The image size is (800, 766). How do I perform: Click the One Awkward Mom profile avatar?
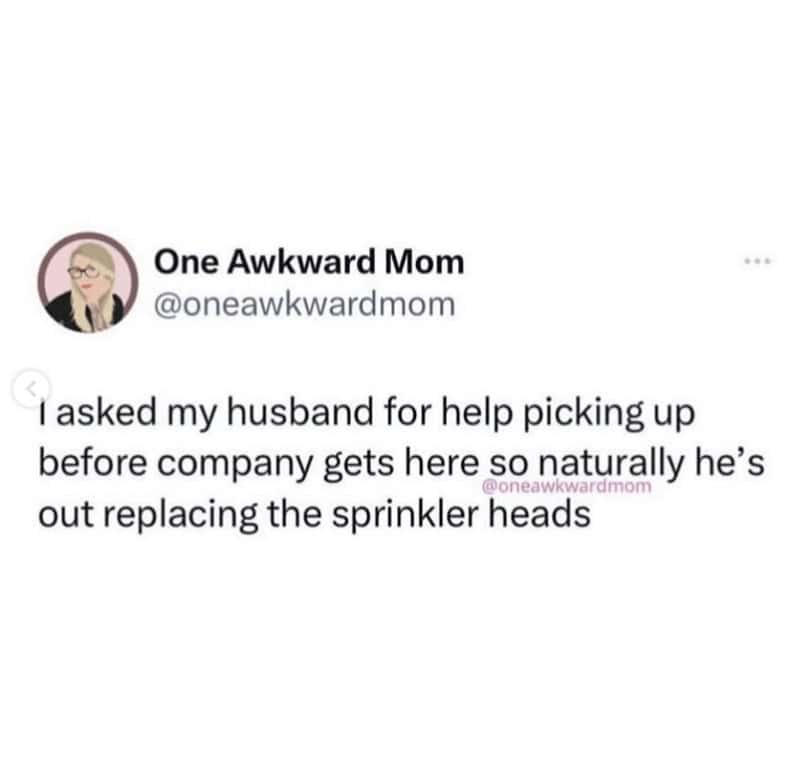(87, 283)
